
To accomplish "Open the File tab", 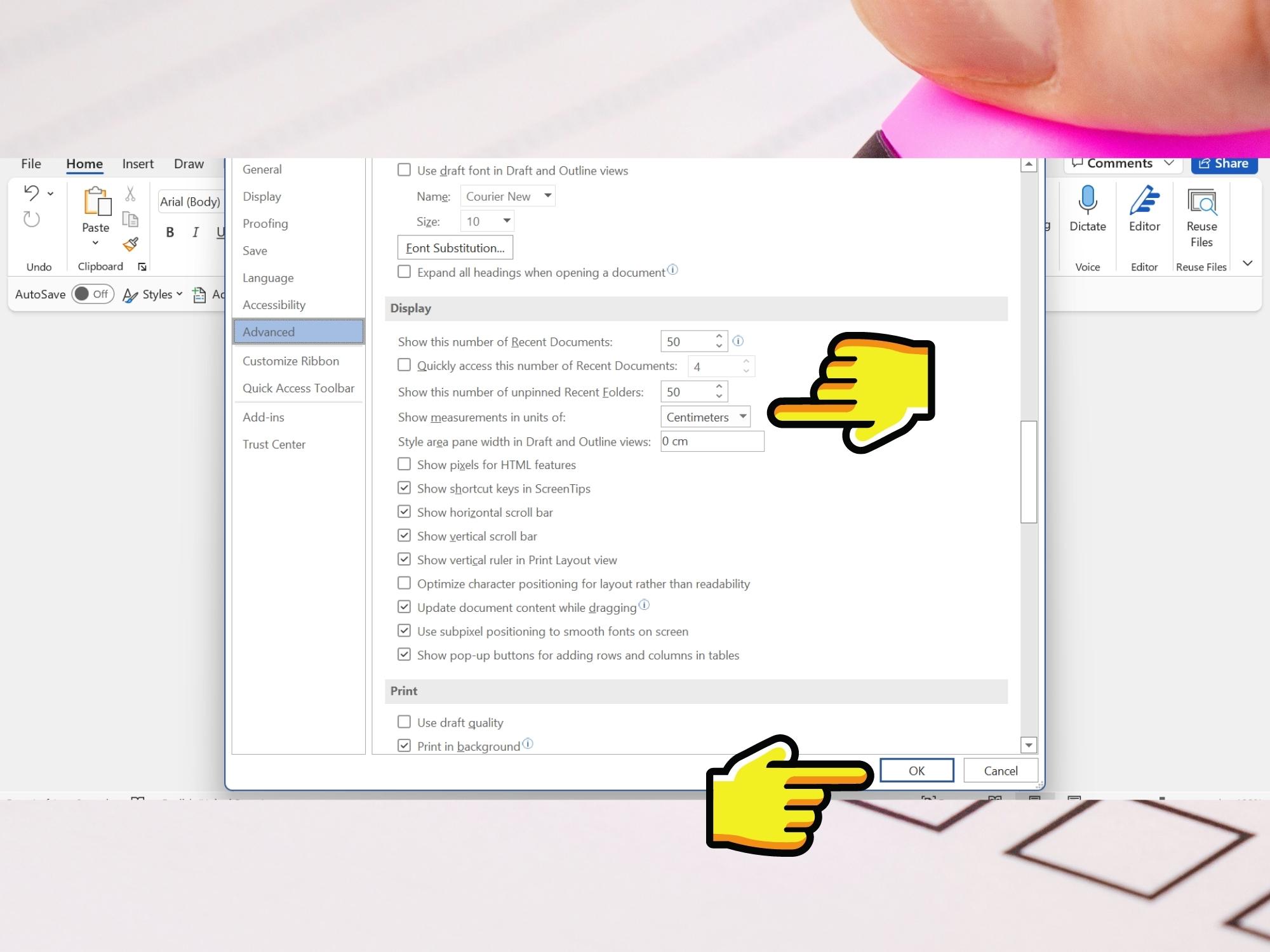I will coord(31,164).
